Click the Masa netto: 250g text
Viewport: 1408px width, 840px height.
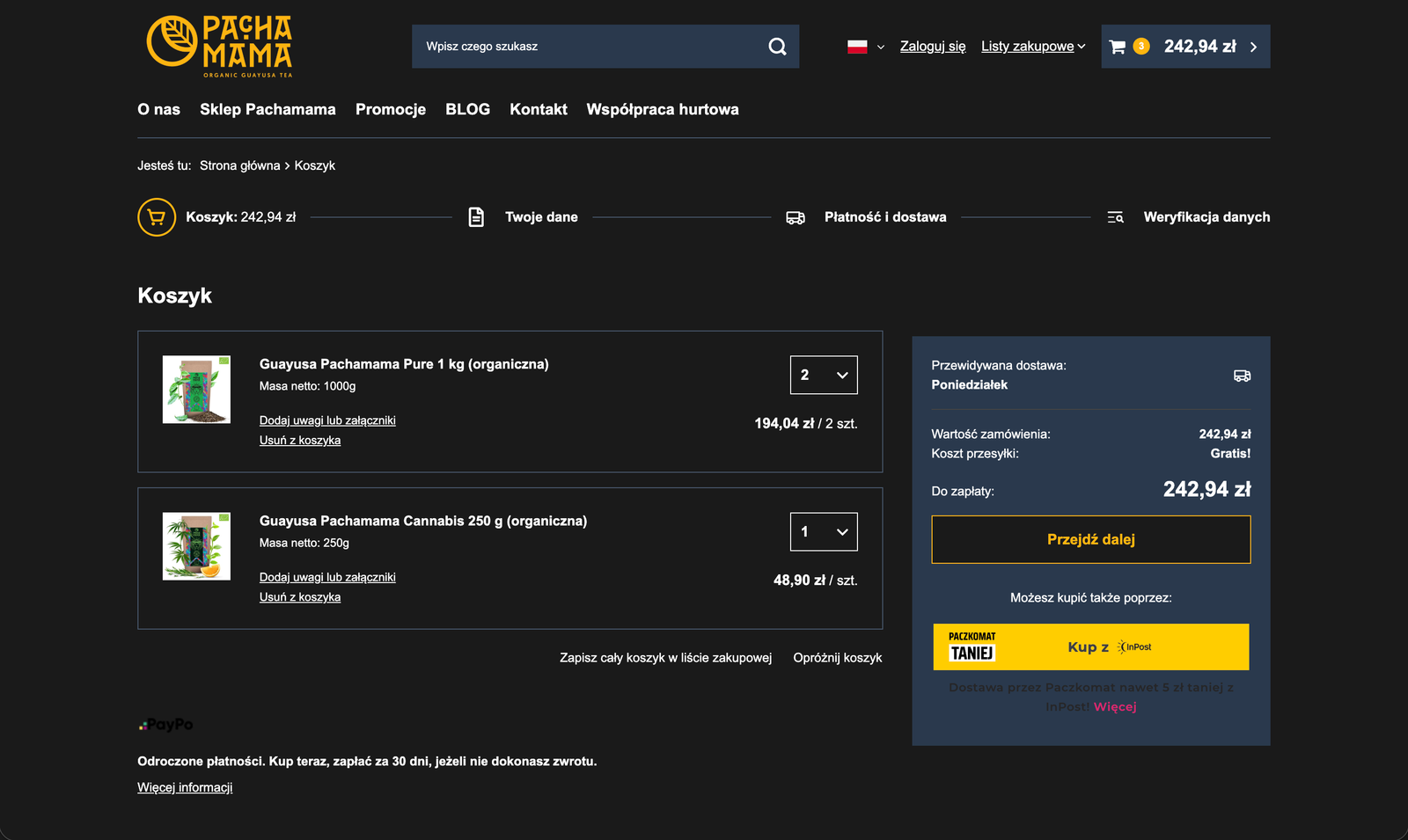click(x=304, y=543)
